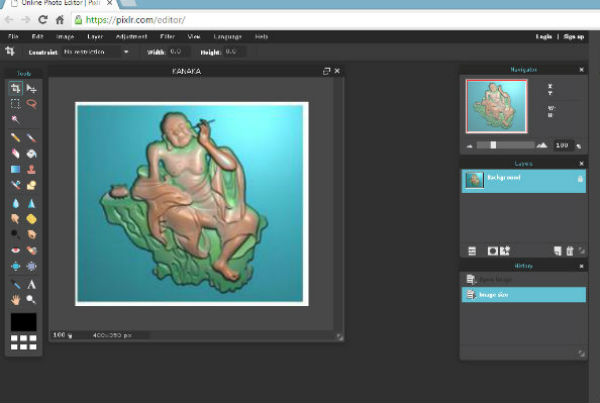
Task: Open layer styles in Layers panel
Action: (505, 251)
